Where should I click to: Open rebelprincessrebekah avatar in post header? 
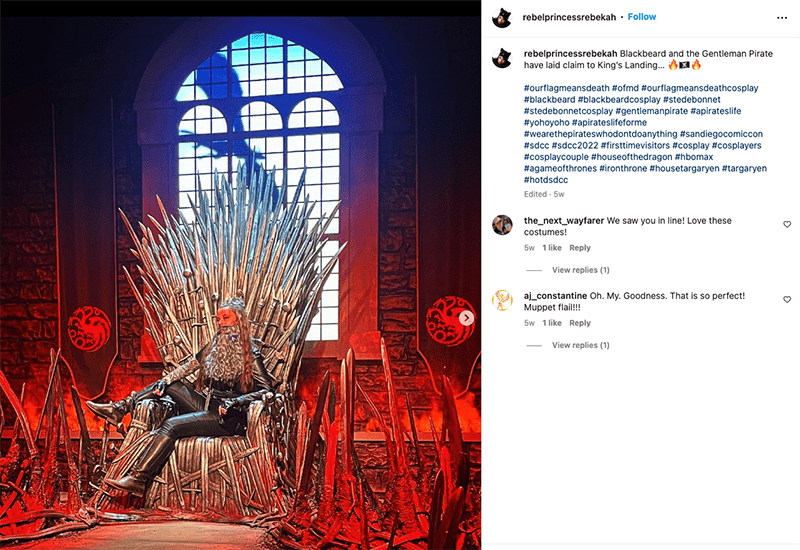coord(502,18)
